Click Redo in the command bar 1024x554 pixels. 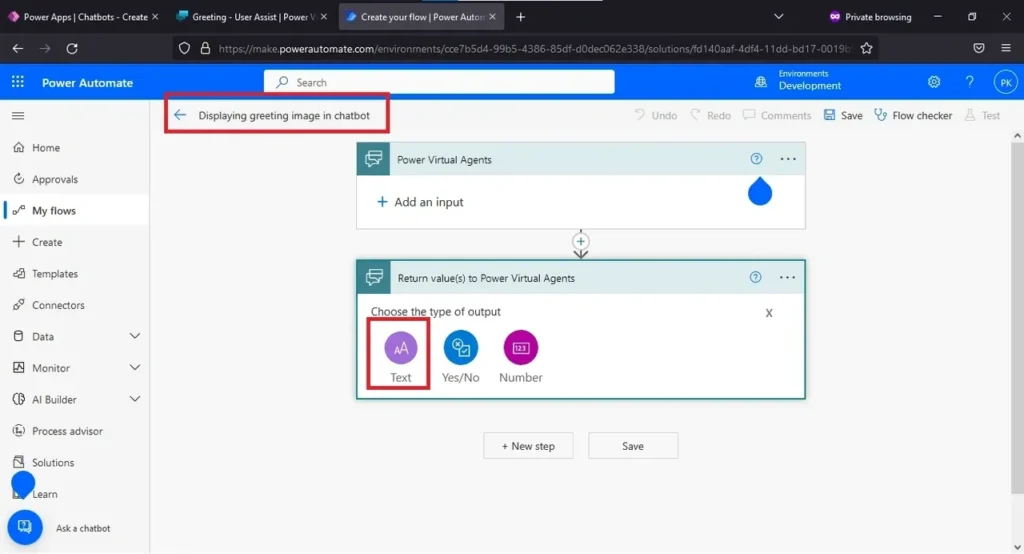pyautogui.click(x=711, y=116)
